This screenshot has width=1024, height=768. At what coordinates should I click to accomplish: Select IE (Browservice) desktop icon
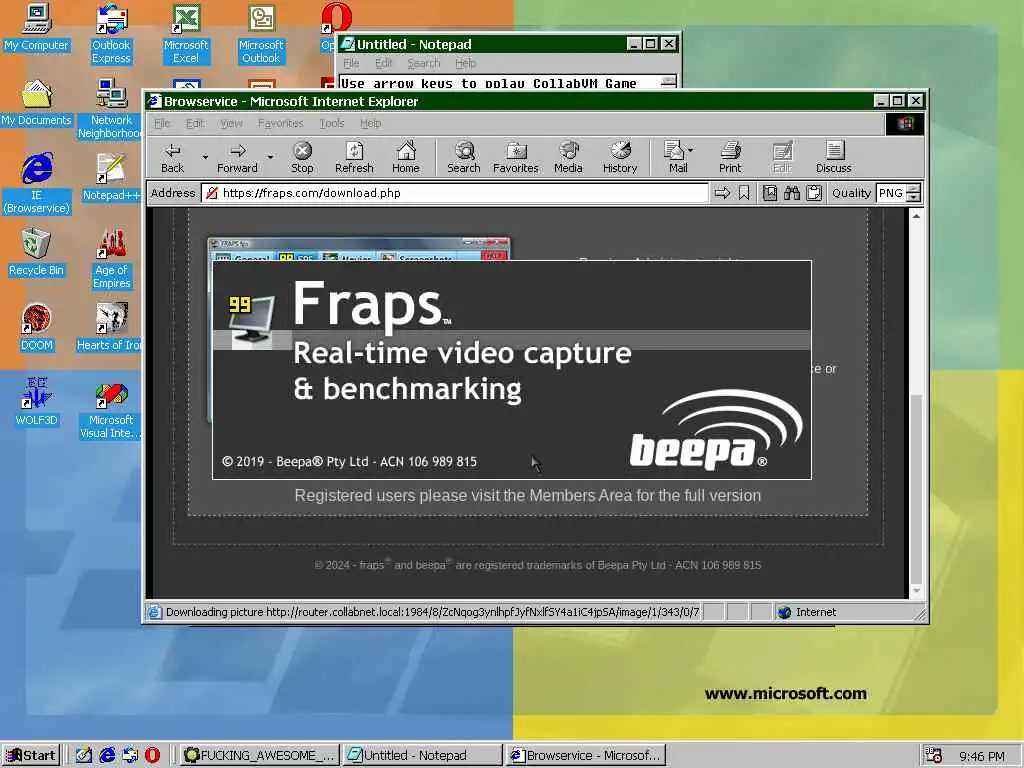pyautogui.click(x=36, y=184)
